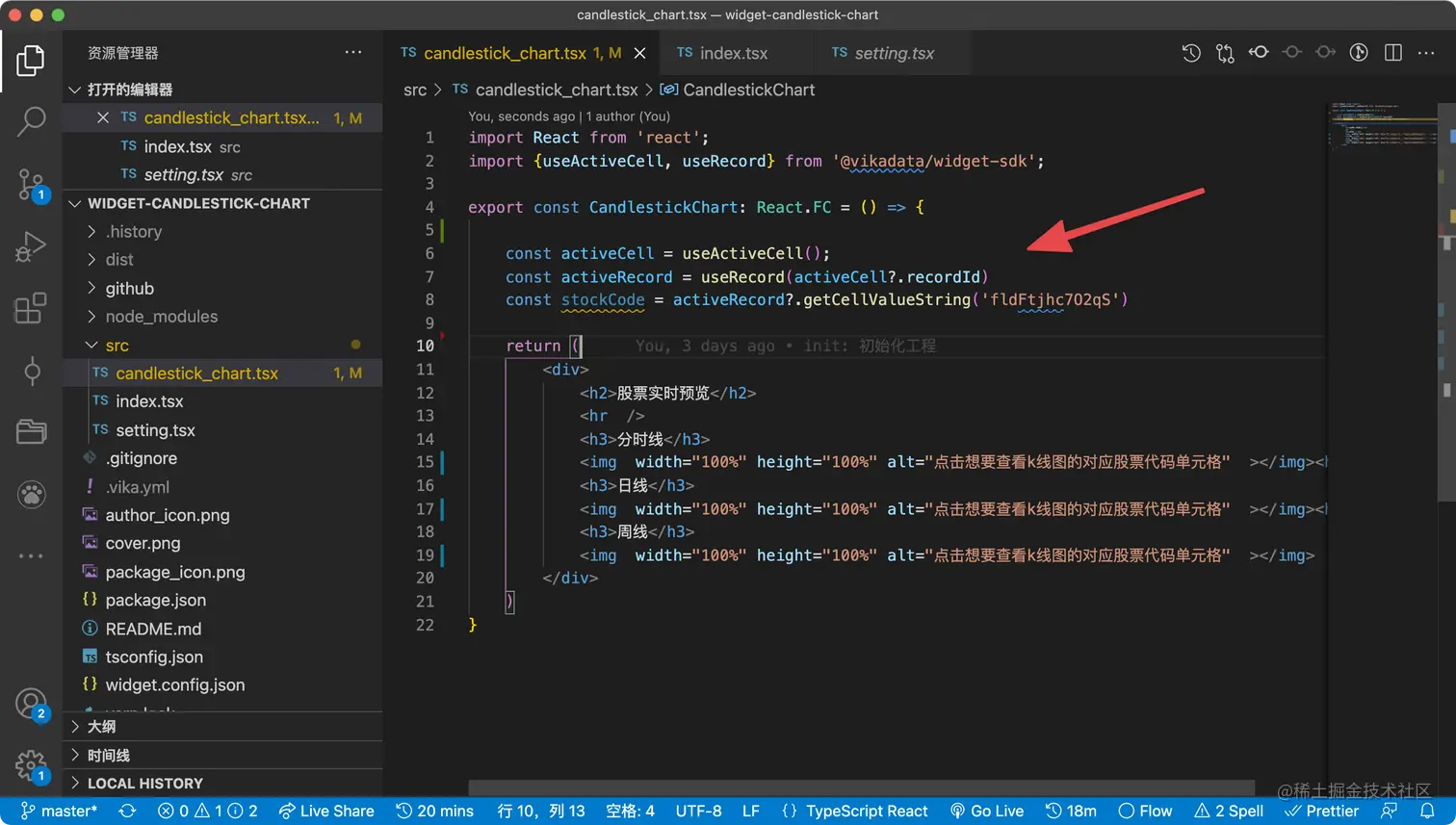Open file history timeline icon in editor toolbar
Image resolution: width=1456 pixels, height=825 pixels.
[x=1191, y=53]
